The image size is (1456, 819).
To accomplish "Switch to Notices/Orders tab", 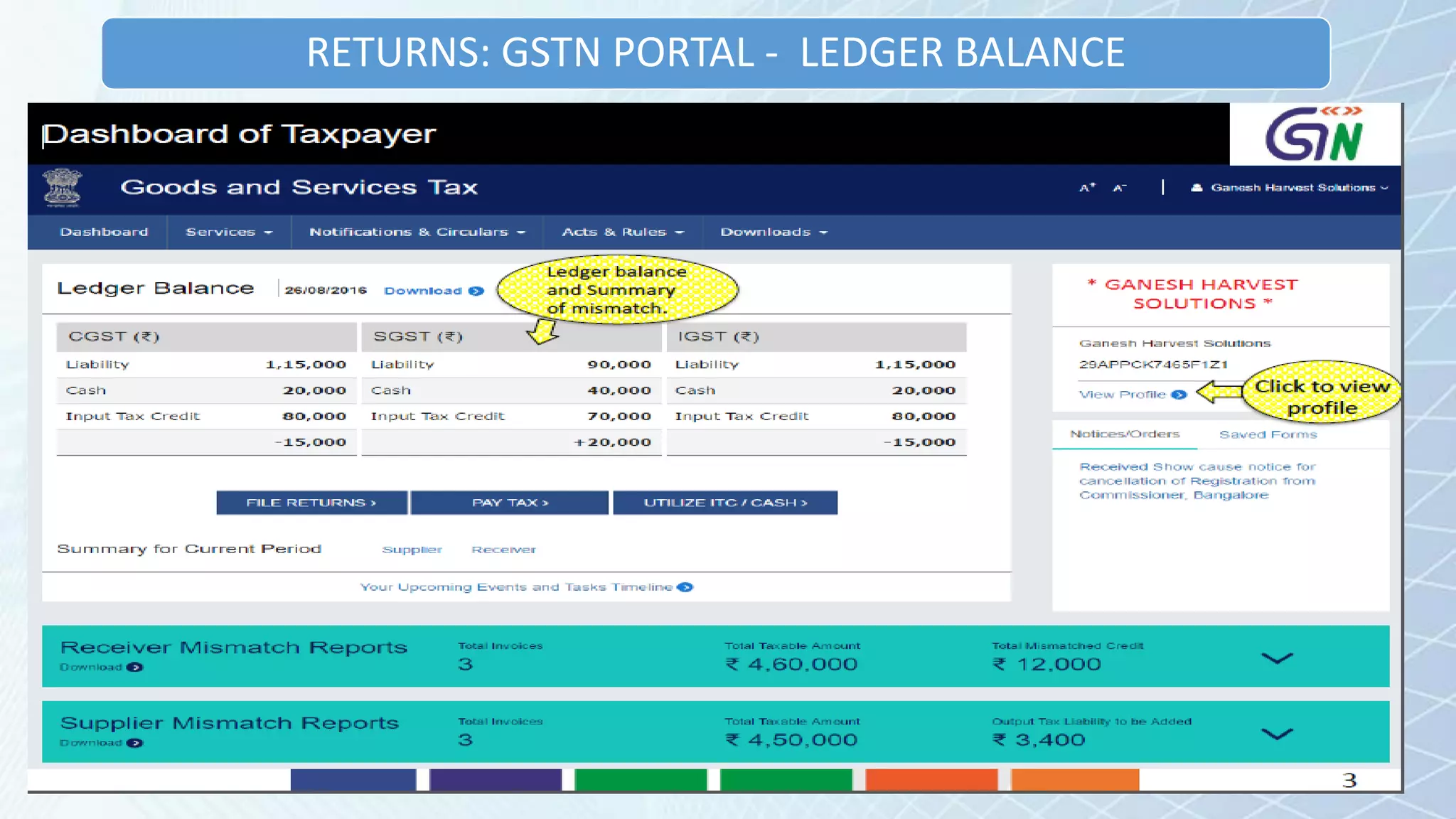I will click(x=1125, y=434).
